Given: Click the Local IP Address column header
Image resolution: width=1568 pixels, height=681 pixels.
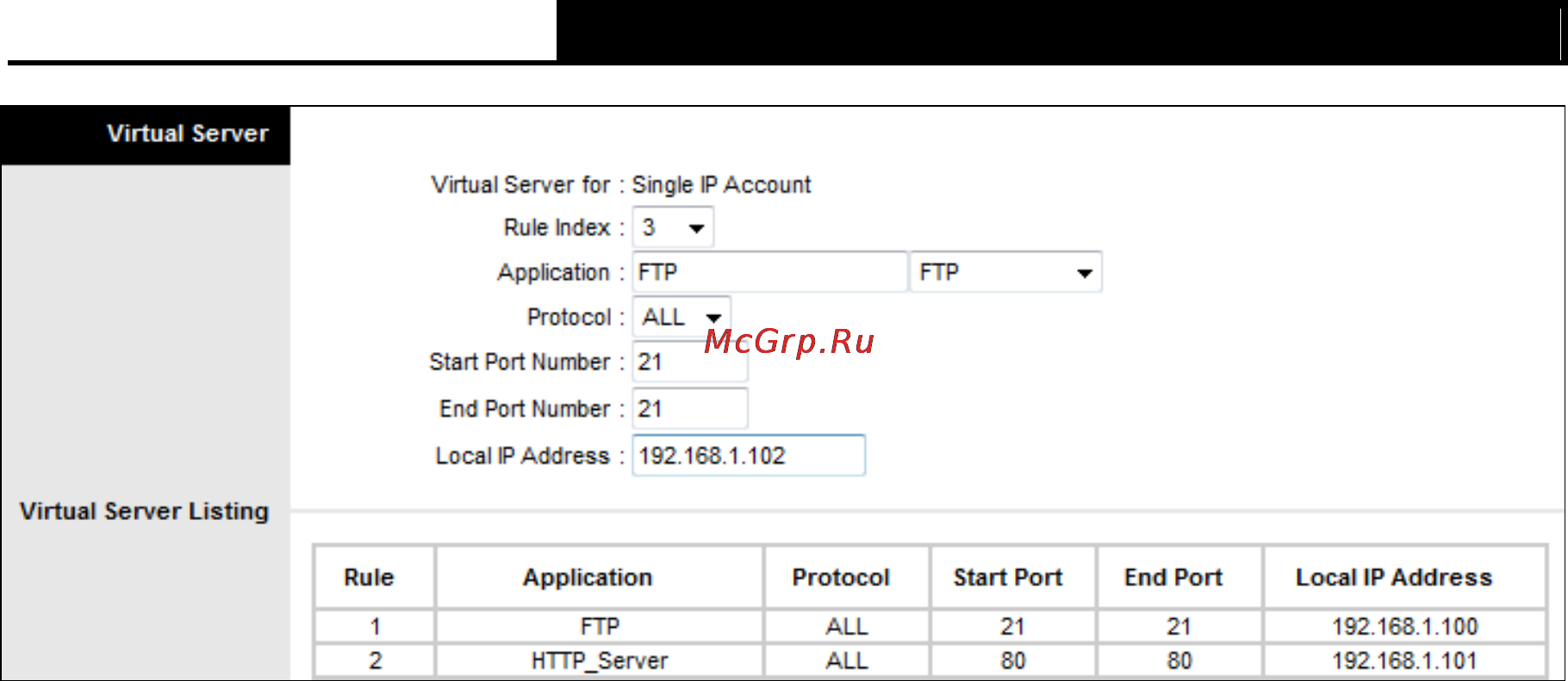Looking at the screenshot, I should click(1405, 577).
